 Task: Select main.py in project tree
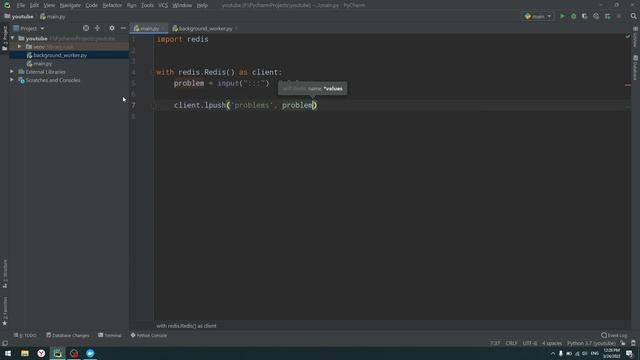pos(42,64)
